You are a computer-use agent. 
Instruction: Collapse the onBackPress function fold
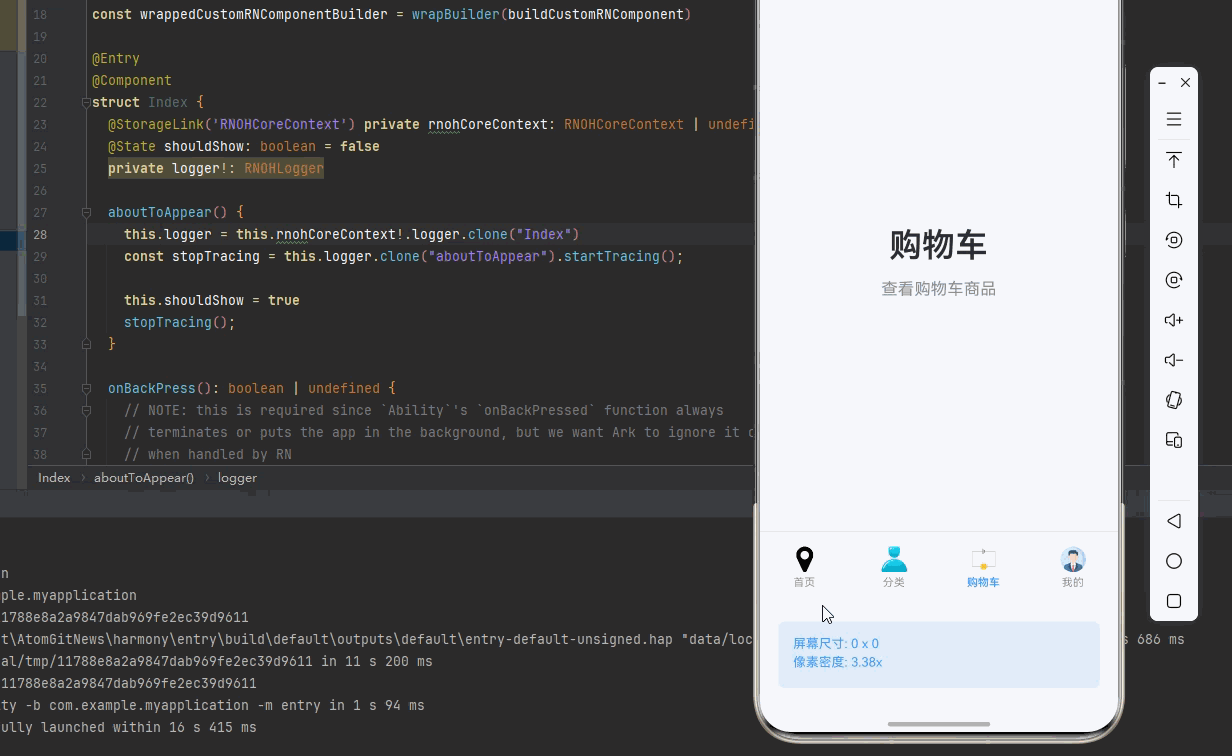(87, 388)
